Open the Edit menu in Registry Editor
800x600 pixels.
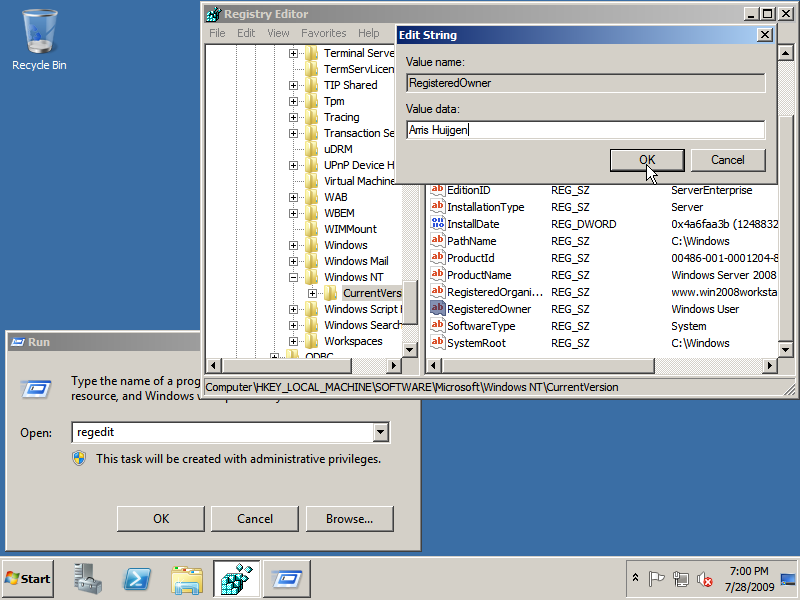[x=246, y=33]
